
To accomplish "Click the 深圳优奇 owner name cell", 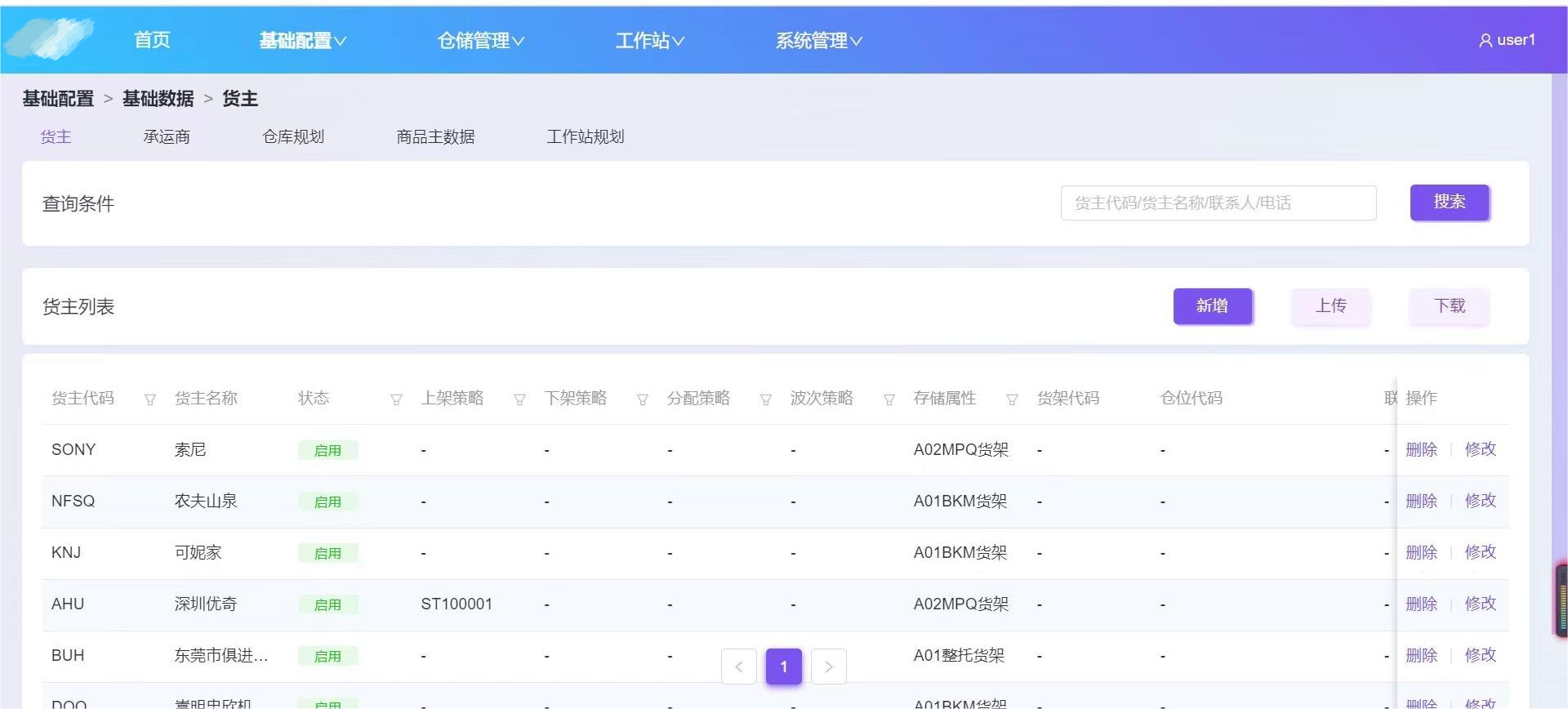I will coord(206,604).
